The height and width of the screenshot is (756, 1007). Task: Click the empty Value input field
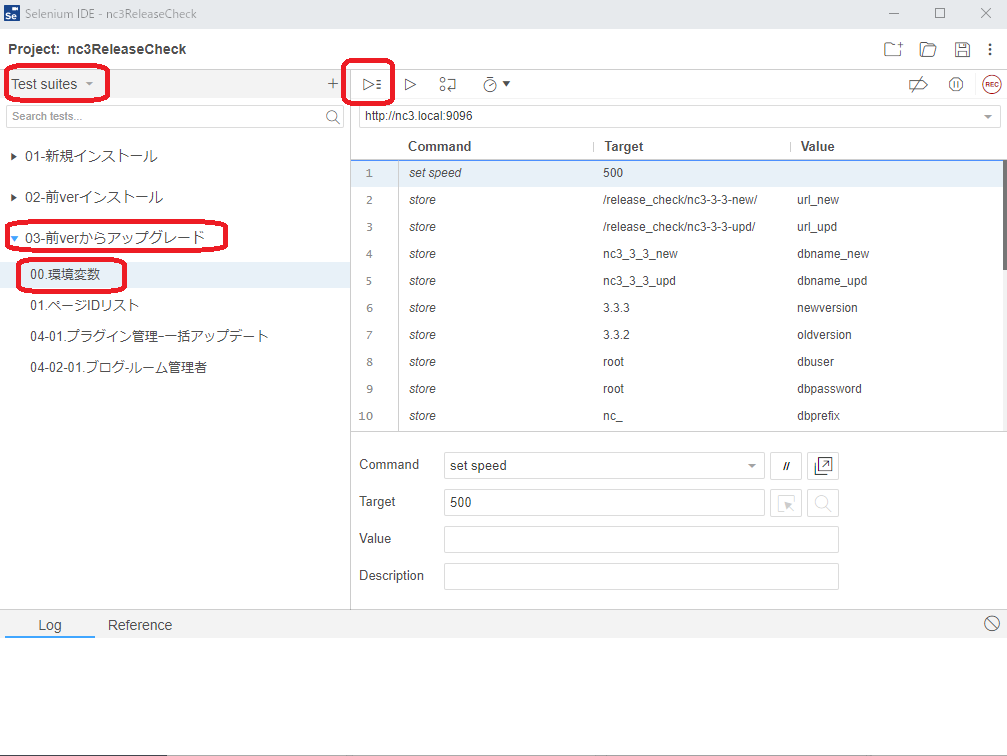(x=641, y=540)
